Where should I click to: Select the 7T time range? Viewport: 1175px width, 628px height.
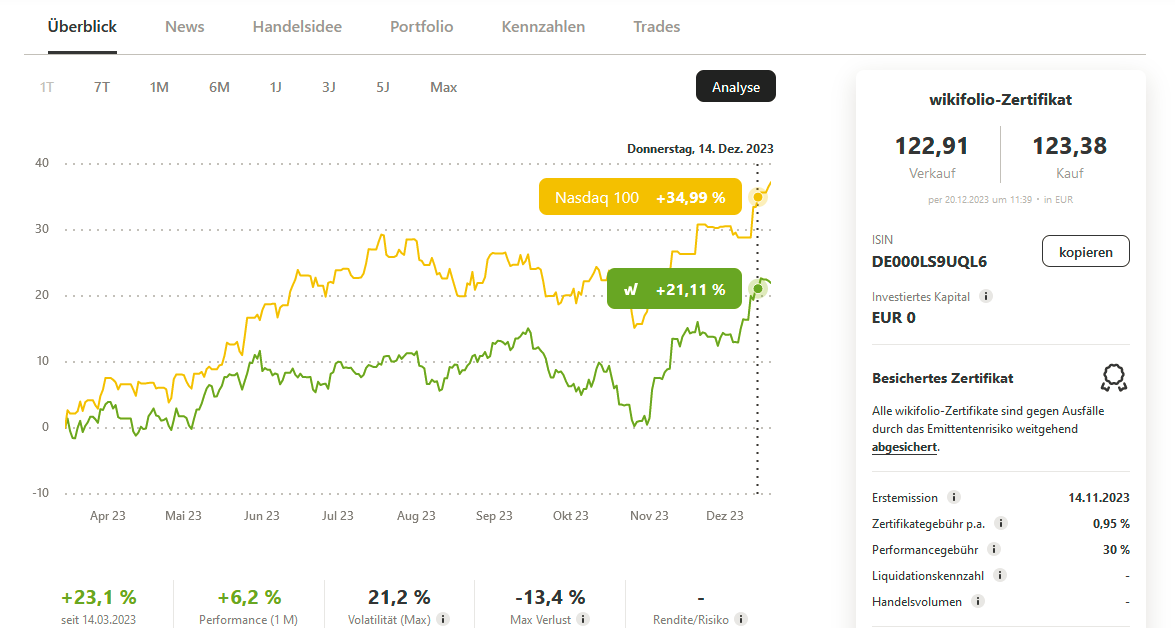(102, 87)
